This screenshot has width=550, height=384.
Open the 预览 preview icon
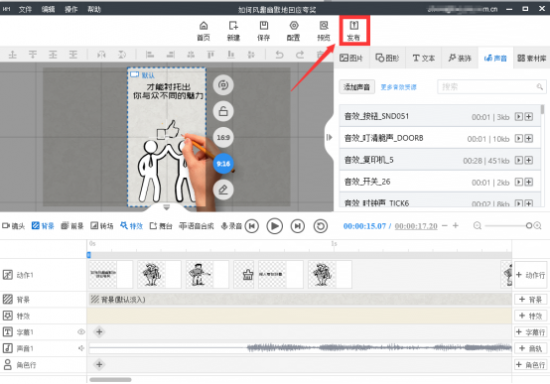coord(324,31)
